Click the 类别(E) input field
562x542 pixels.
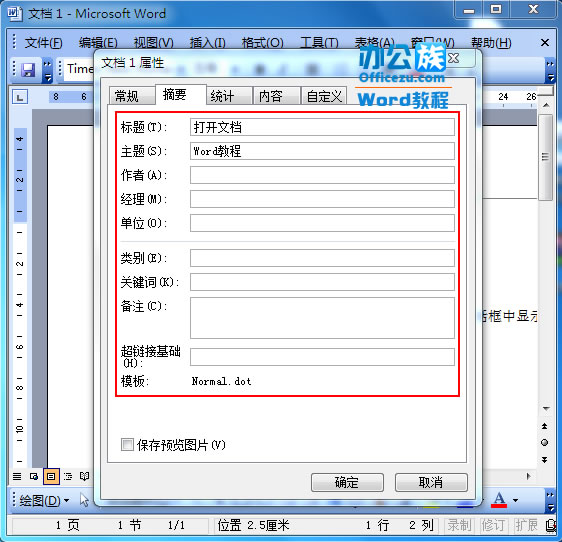(322, 258)
